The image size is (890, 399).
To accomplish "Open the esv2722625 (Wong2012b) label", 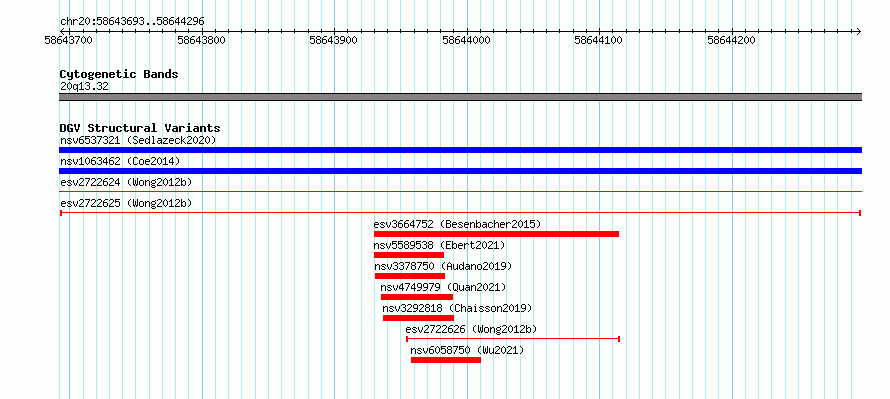I will click(126, 203).
